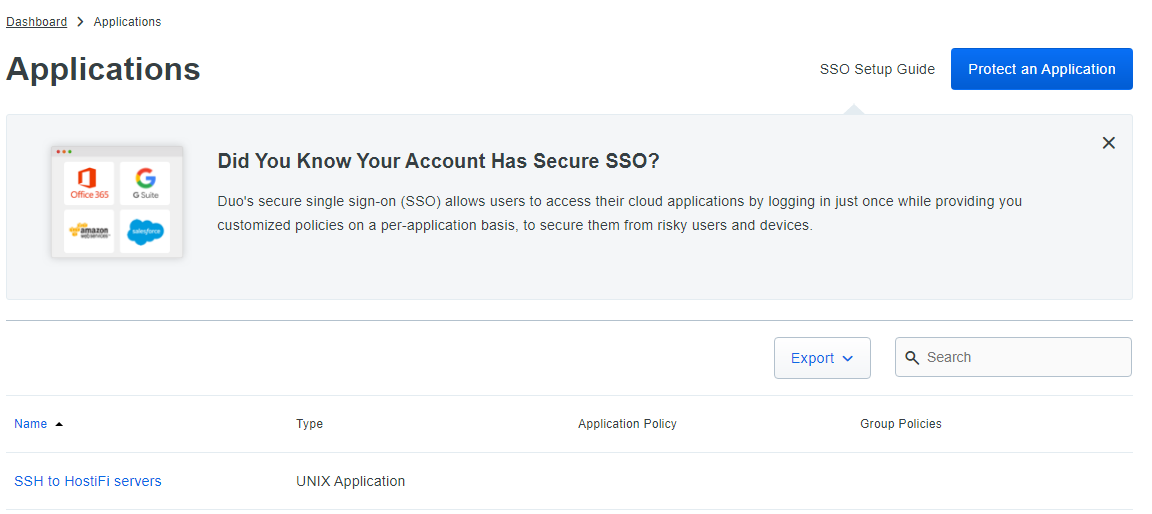Click the Amazon Web Services icon tile
The height and width of the screenshot is (514, 1152).
(x=90, y=231)
